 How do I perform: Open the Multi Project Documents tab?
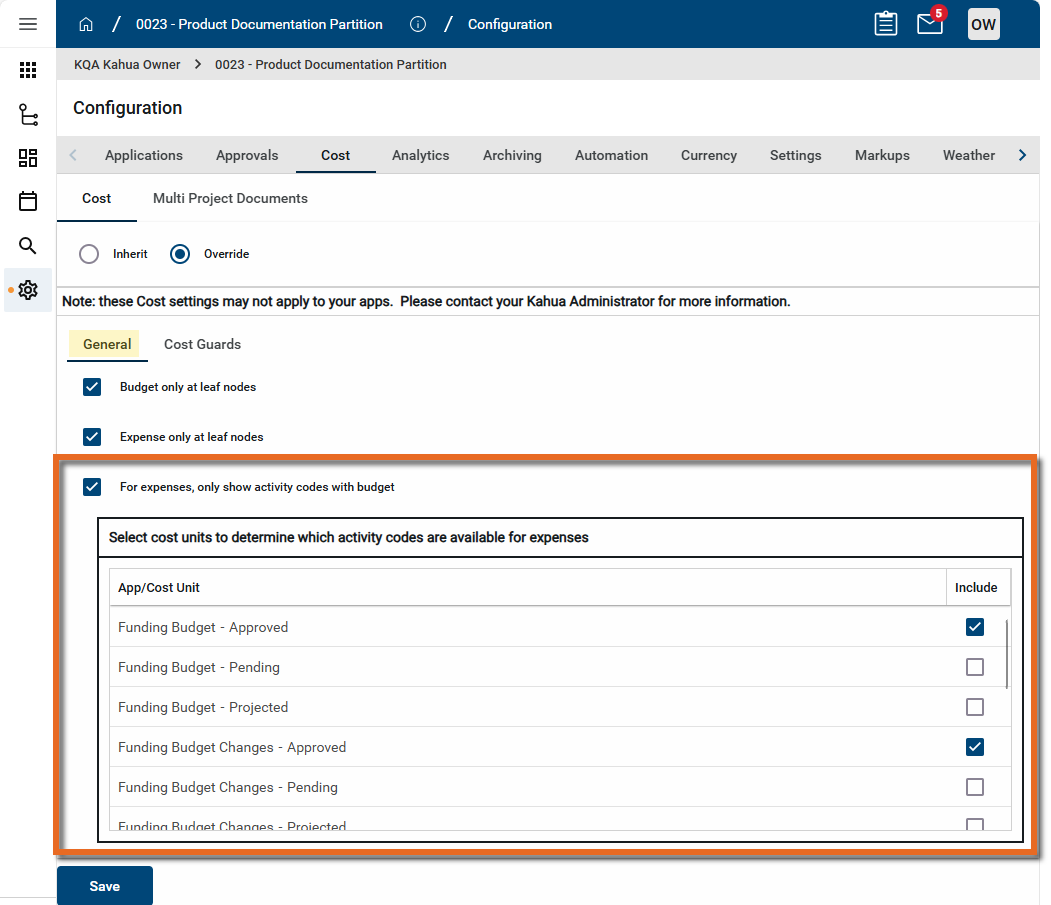coord(230,198)
